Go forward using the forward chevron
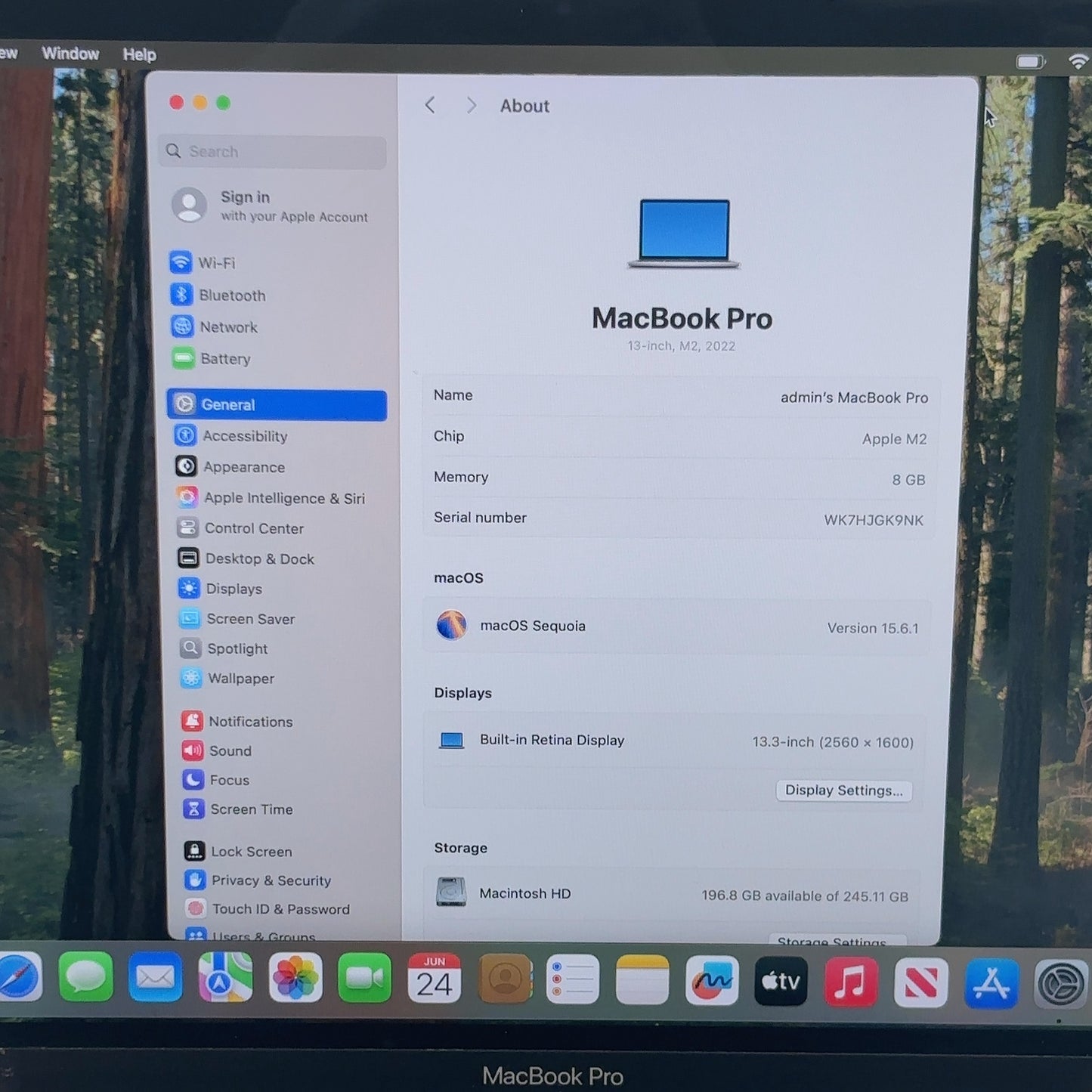Viewport: 1092px width, 1092px height. pos(471,105)
